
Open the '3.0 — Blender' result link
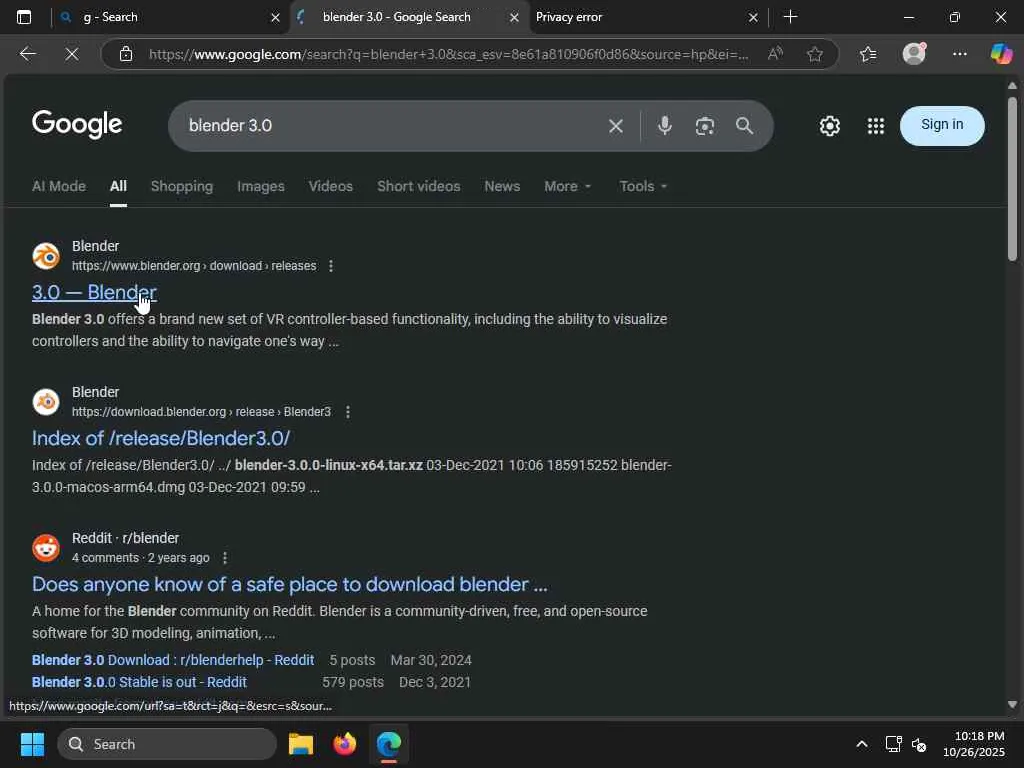click(x=94, y=293)
